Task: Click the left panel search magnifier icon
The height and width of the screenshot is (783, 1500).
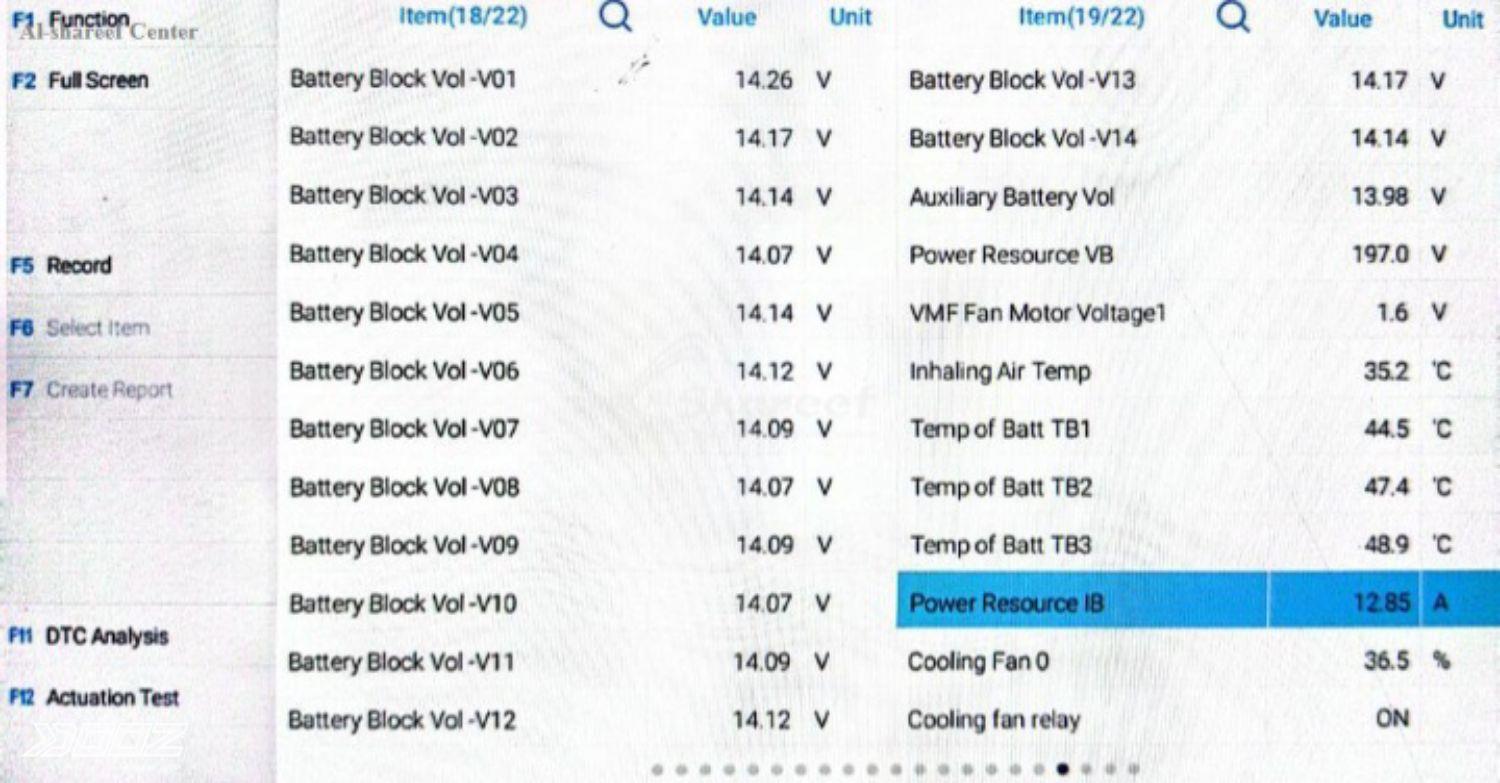Action: [617, 17]
